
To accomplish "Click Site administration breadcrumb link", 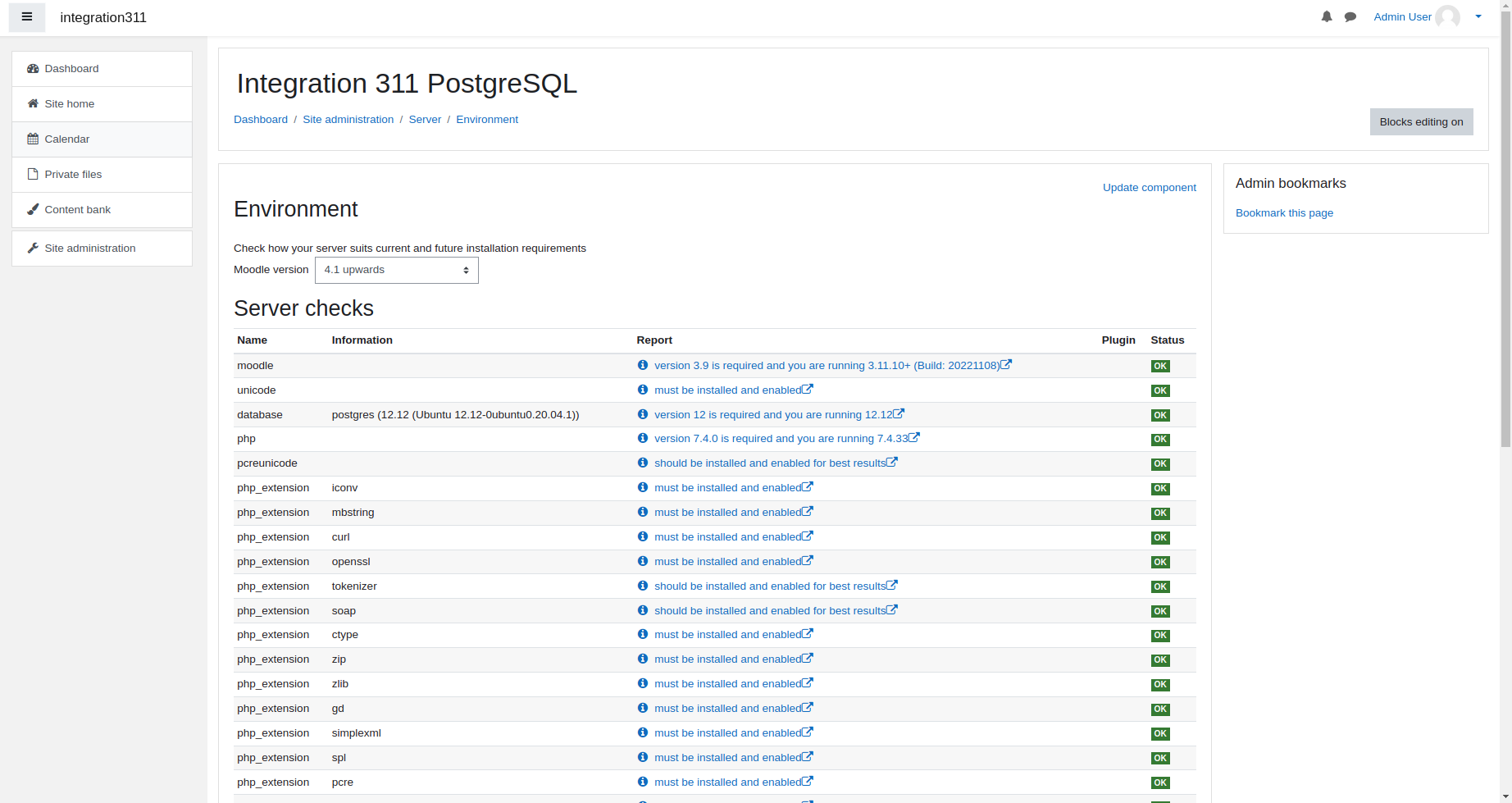I will point(348,120).
